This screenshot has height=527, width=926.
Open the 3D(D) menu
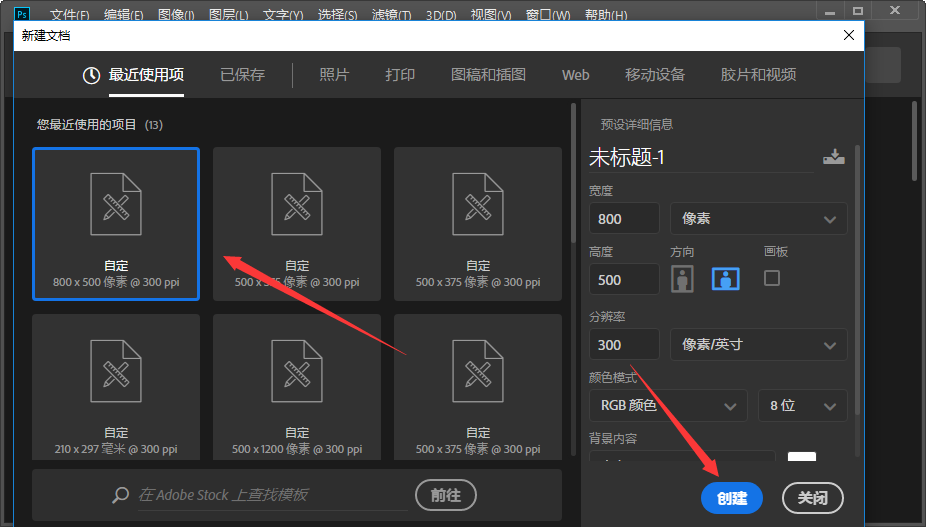pos(441,15)
